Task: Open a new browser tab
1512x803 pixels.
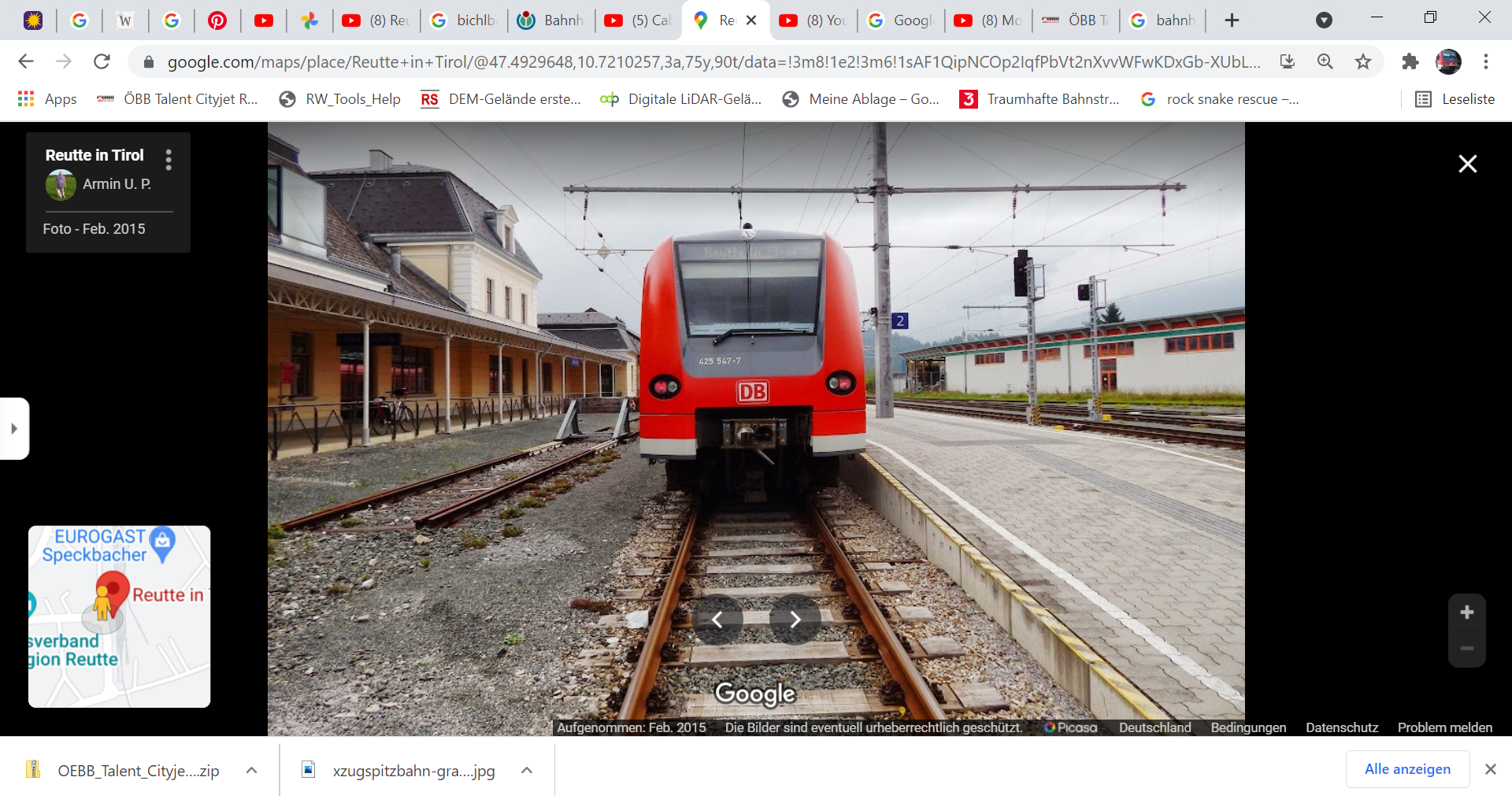Action: pos(1232,20)
